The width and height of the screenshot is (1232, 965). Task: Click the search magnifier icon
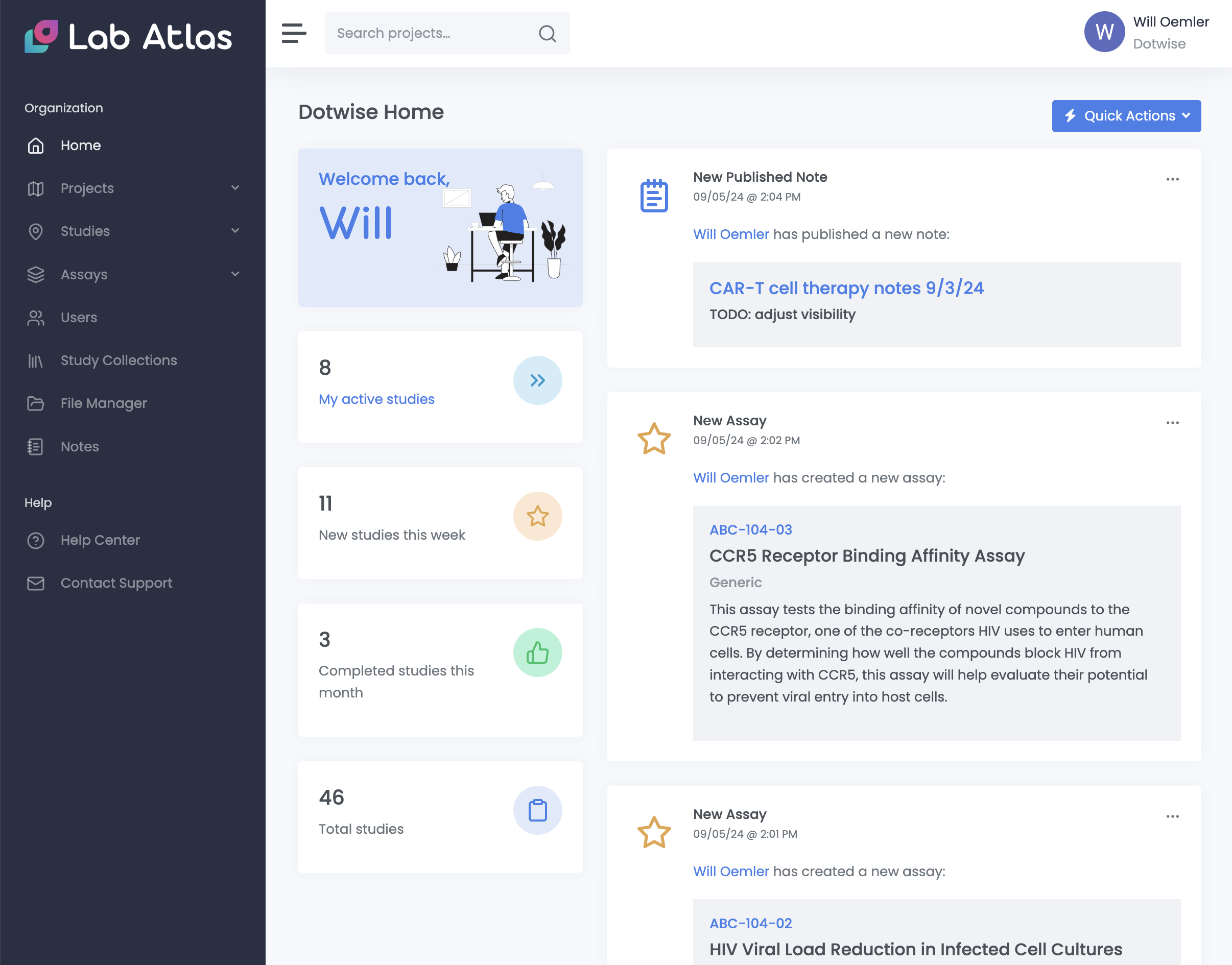547,33
